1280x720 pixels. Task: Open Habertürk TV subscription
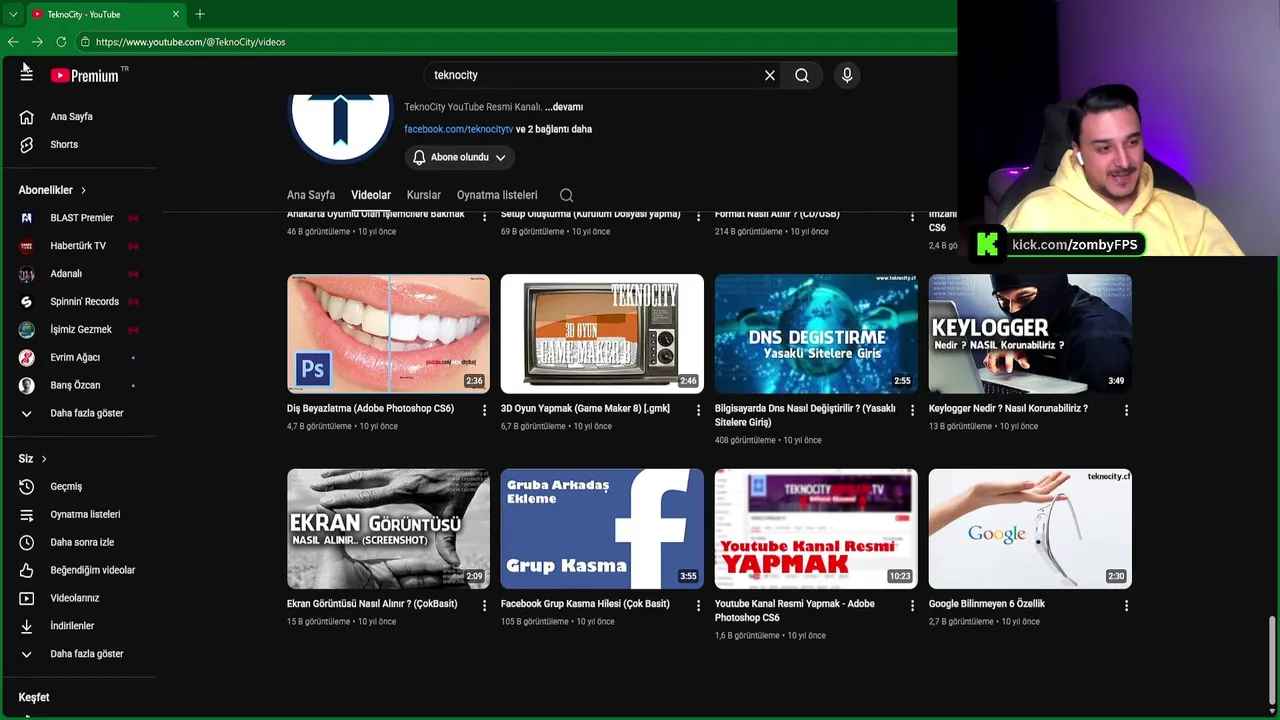tap(78, 246)
